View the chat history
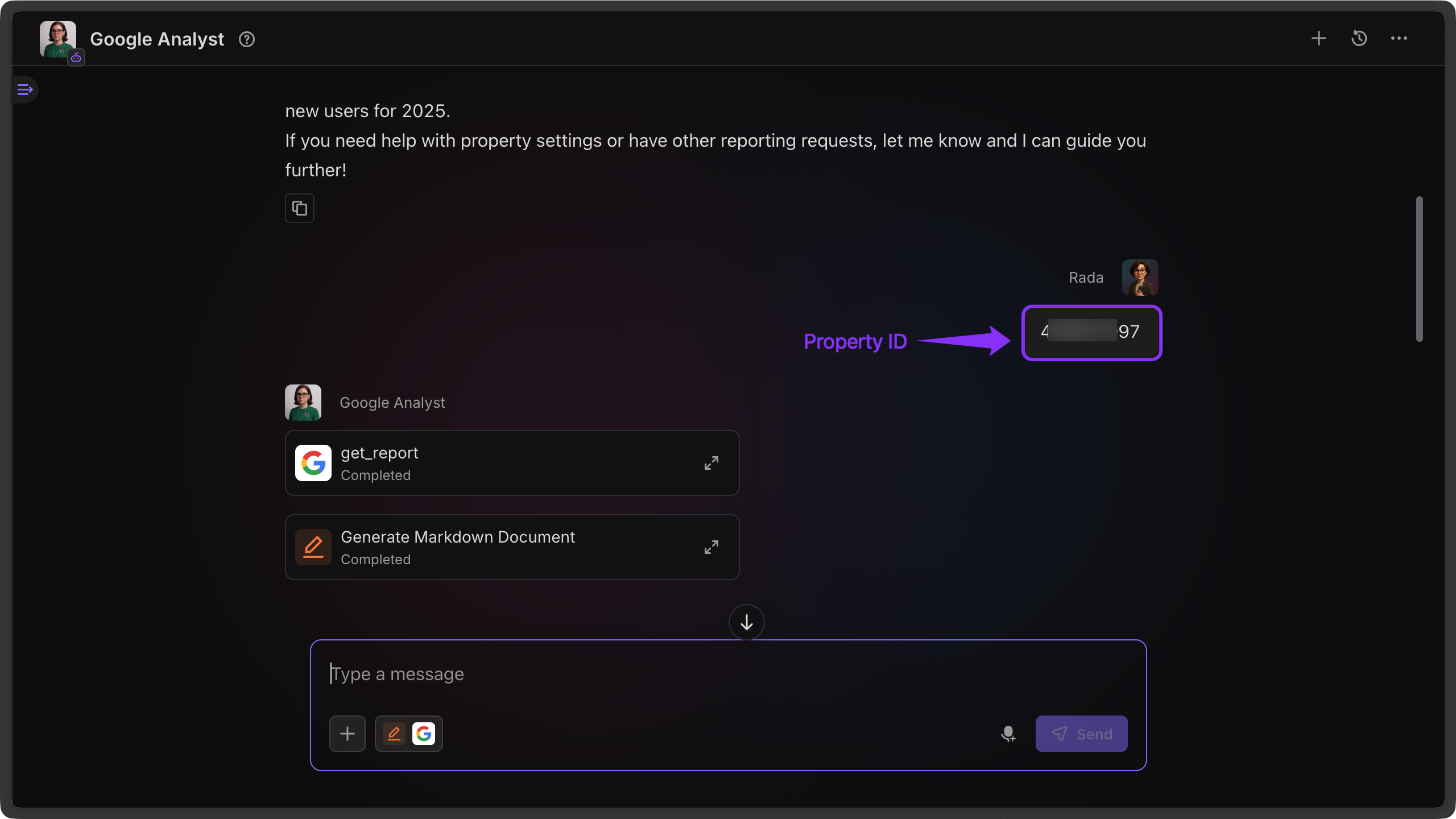This screenshot has width=1456, height=819. (1359, 38)
